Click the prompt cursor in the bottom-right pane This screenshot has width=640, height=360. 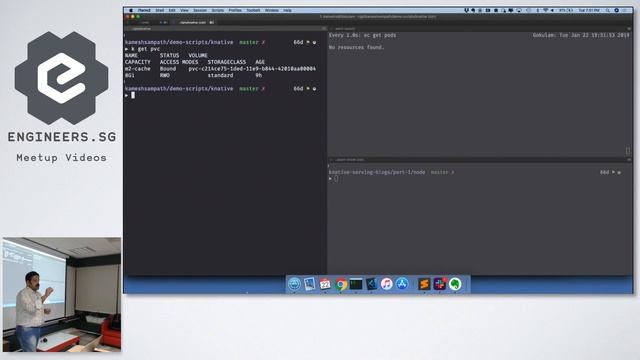coord(336,178)
